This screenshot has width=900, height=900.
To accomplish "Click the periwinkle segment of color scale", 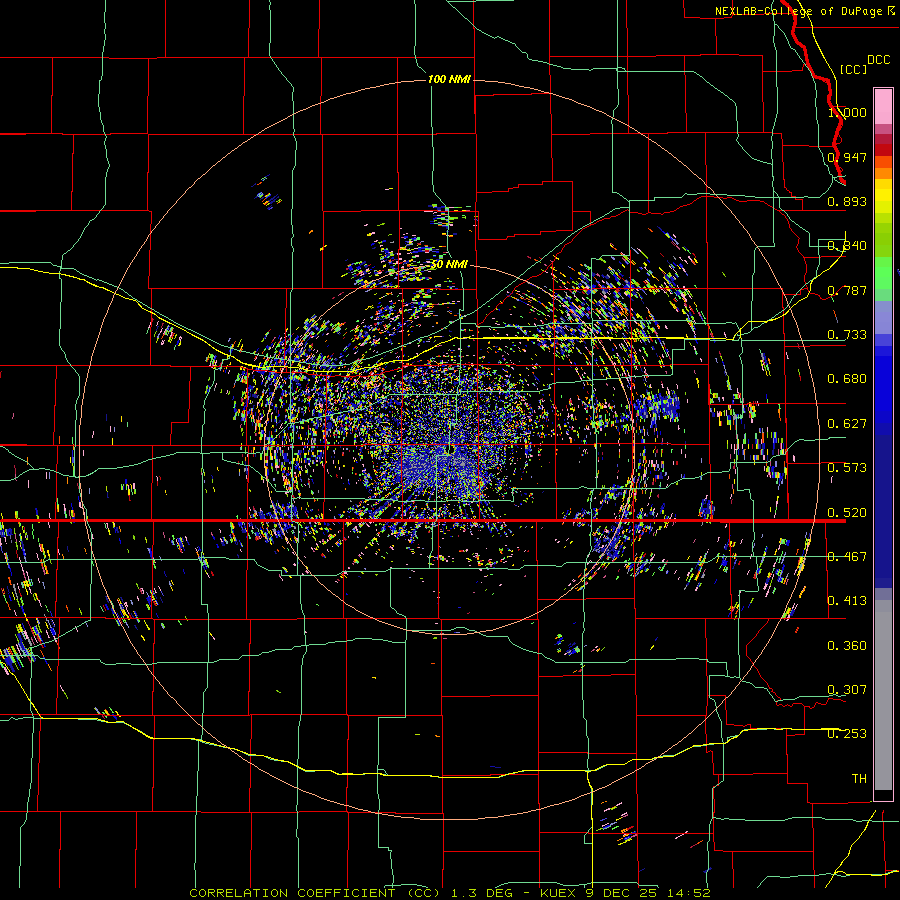I will click(883, 317).
